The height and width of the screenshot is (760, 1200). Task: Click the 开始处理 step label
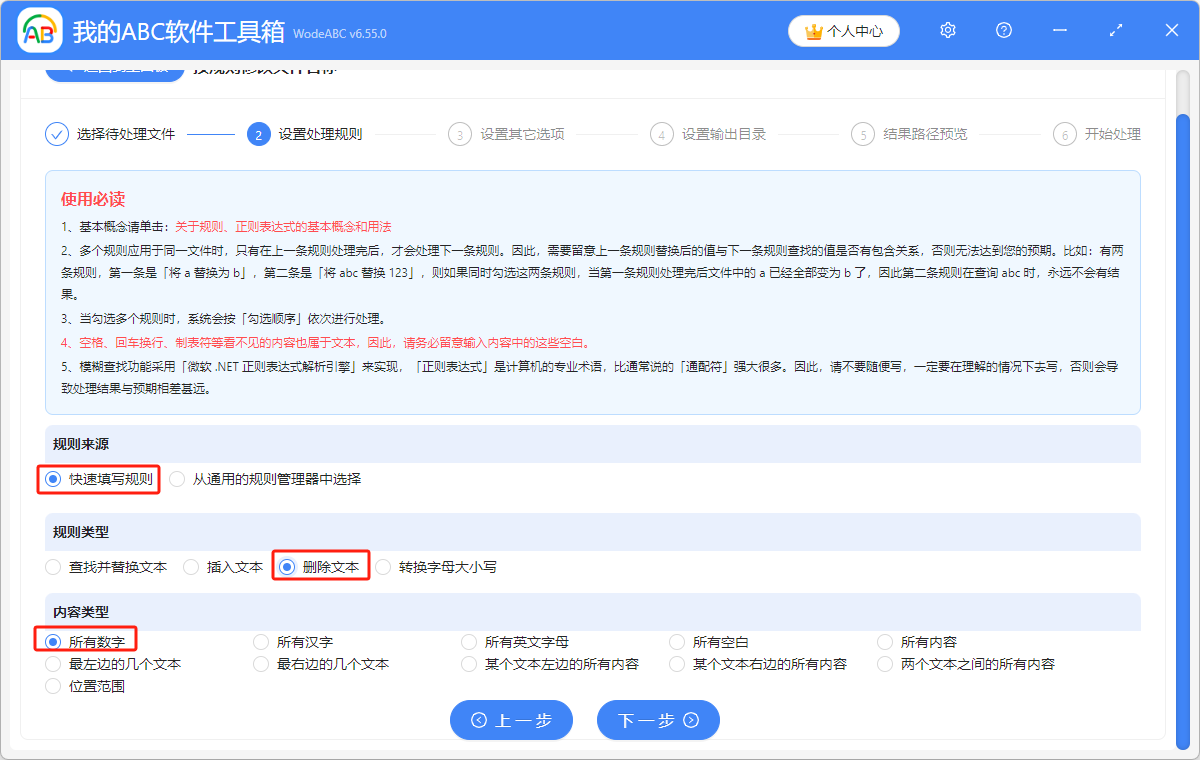click(x=1110, y=133)
